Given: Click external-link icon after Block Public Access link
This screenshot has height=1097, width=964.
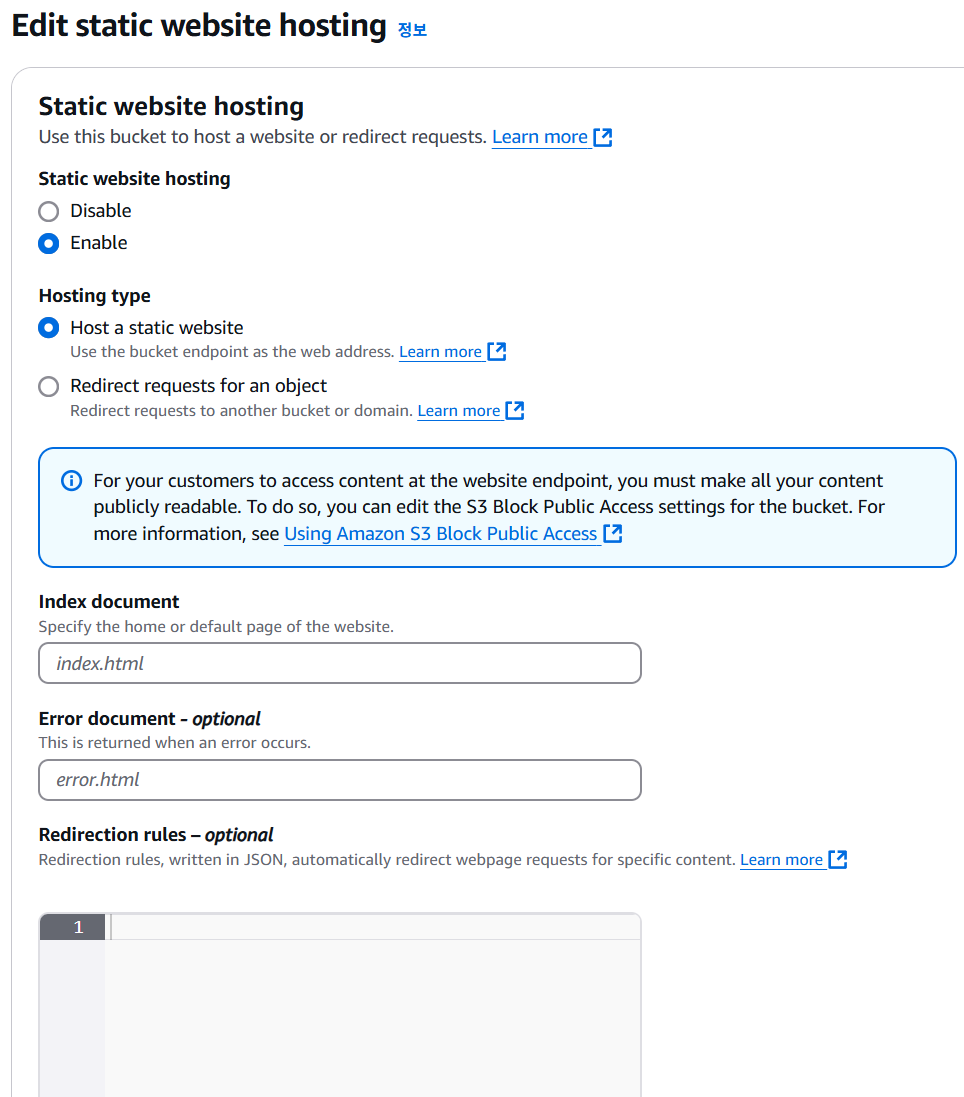Looking at the screenshot, I should tap(613, 533).
